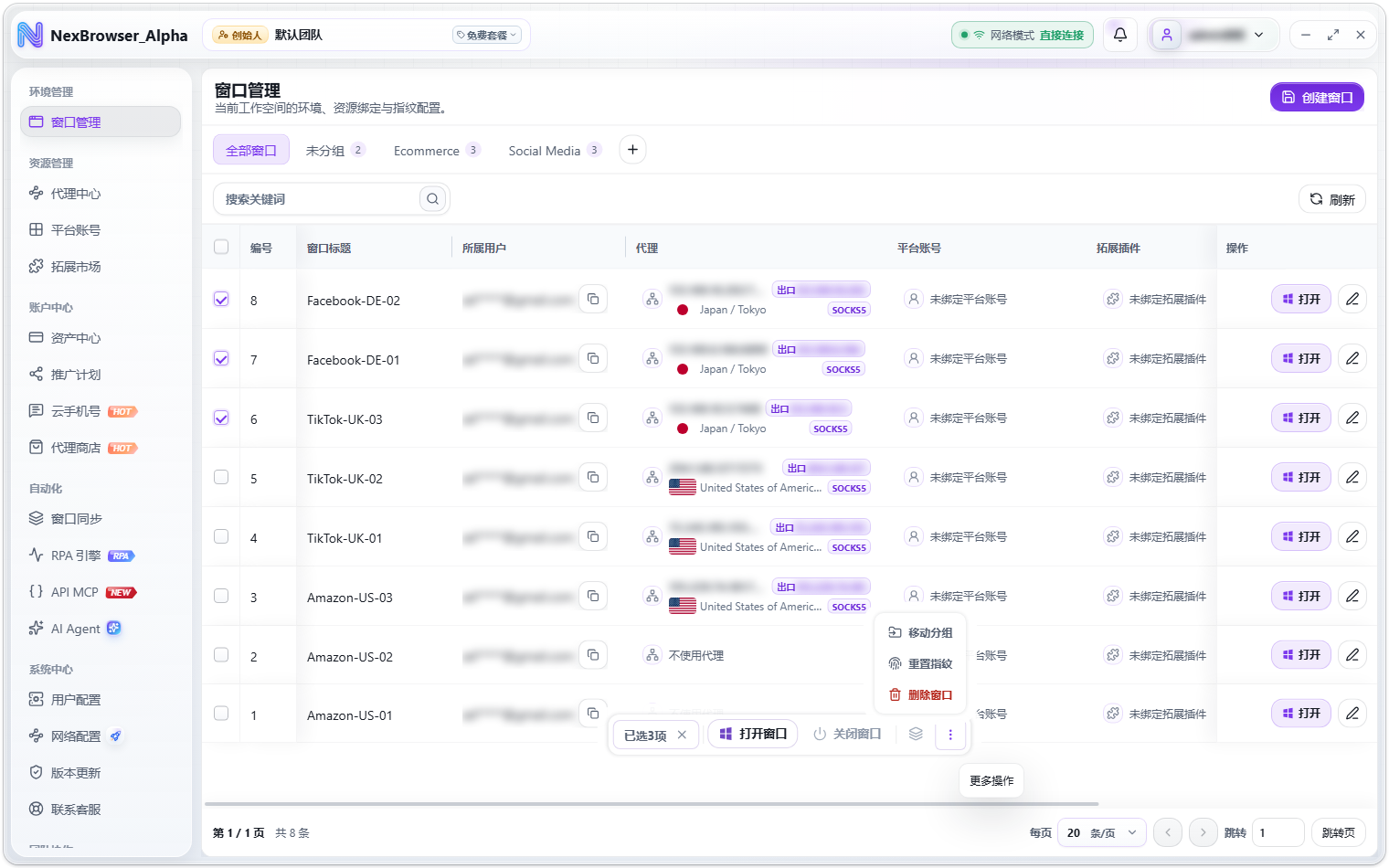Click the extension puzzle icon for TikTok-UK-01
Screen dimensions: 1389x868
coord(1113,536)
